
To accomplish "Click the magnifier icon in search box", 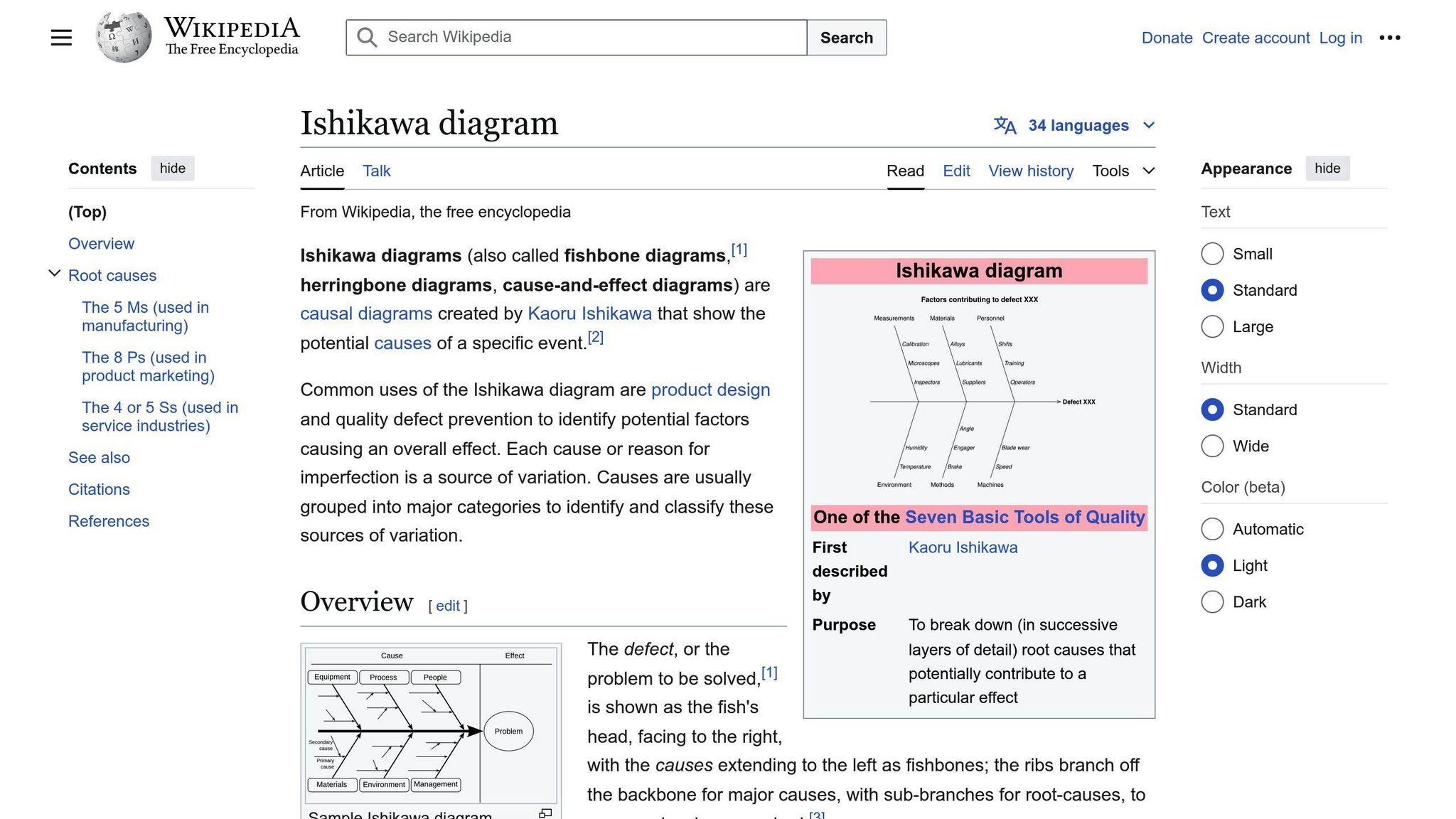I will (x=367, y=38).
